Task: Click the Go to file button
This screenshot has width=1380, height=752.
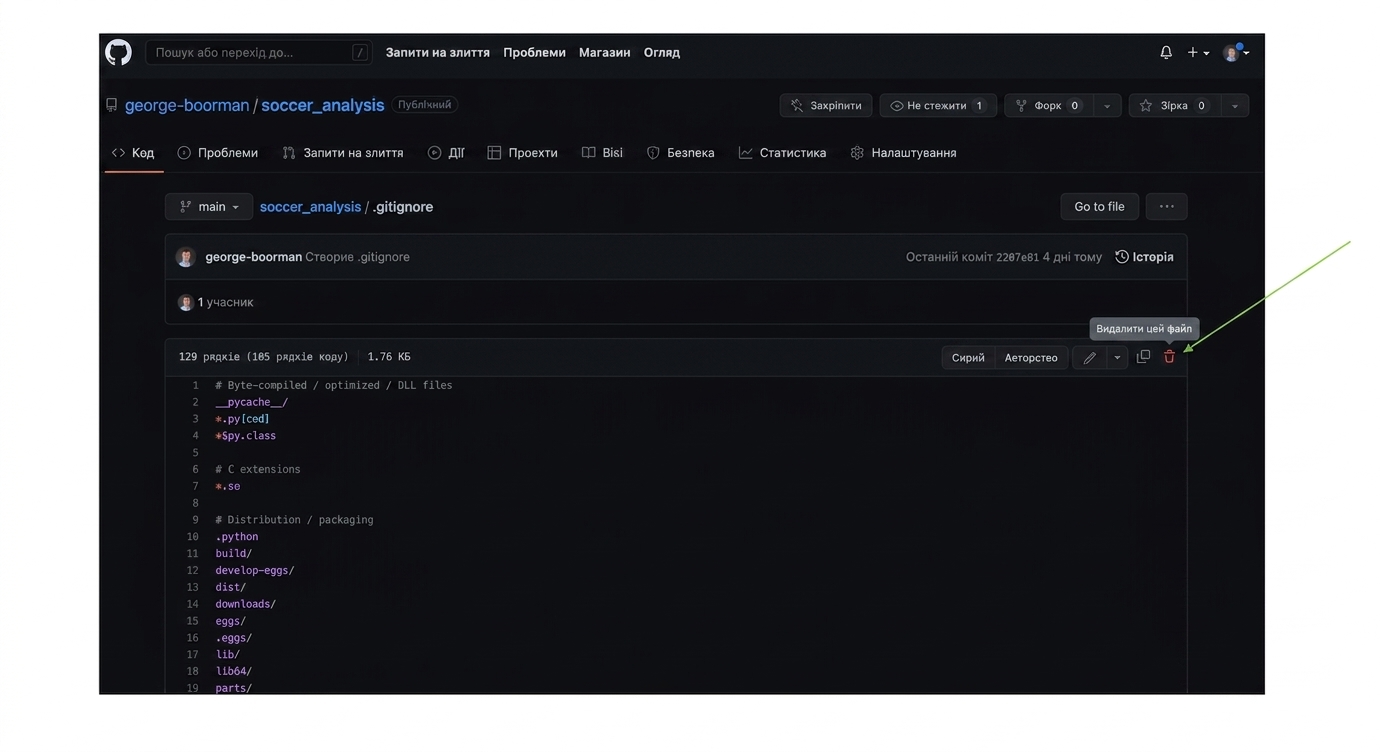Action: (x=1099, y=207)
